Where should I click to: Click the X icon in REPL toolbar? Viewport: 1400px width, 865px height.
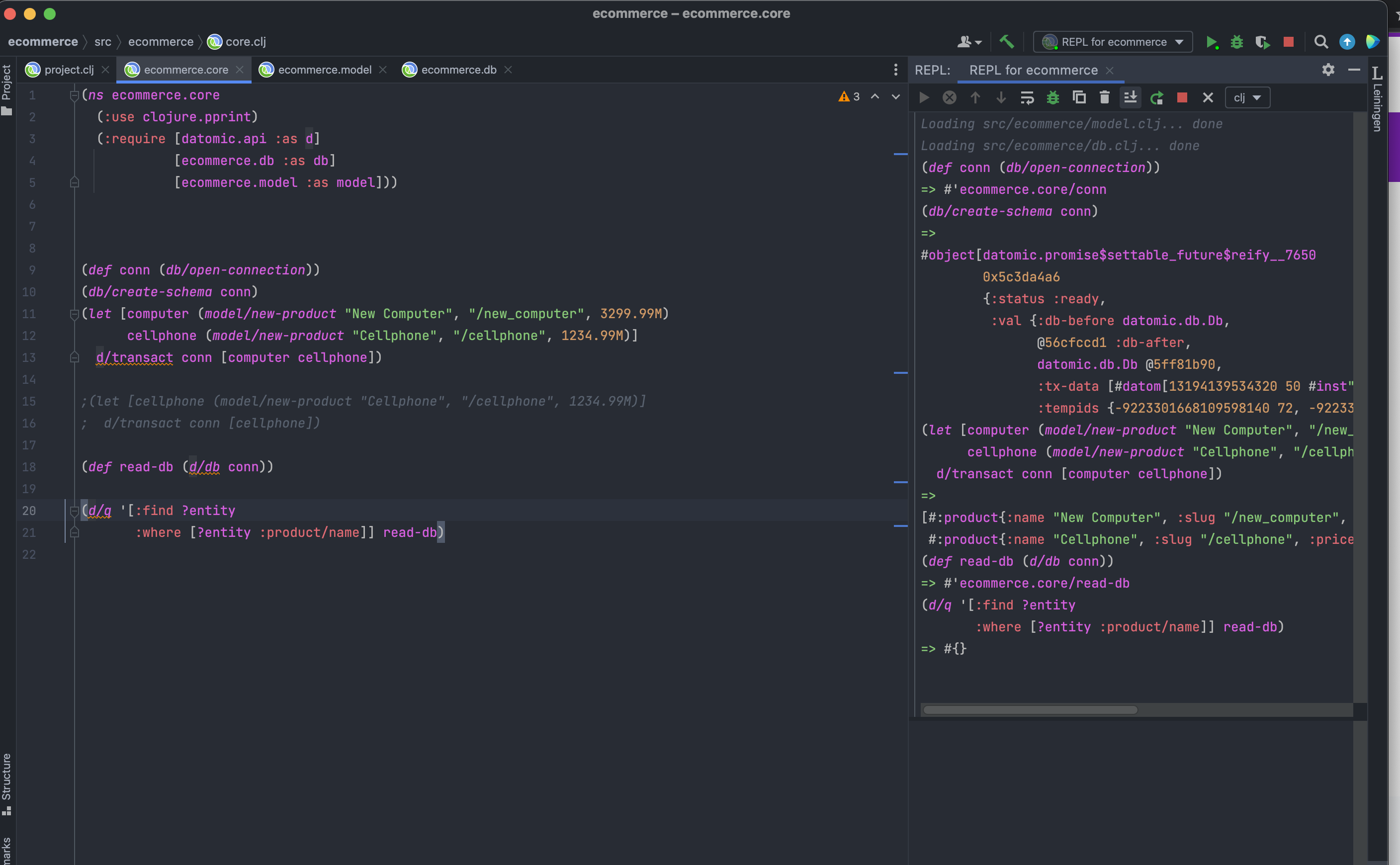coord(1208,98)
